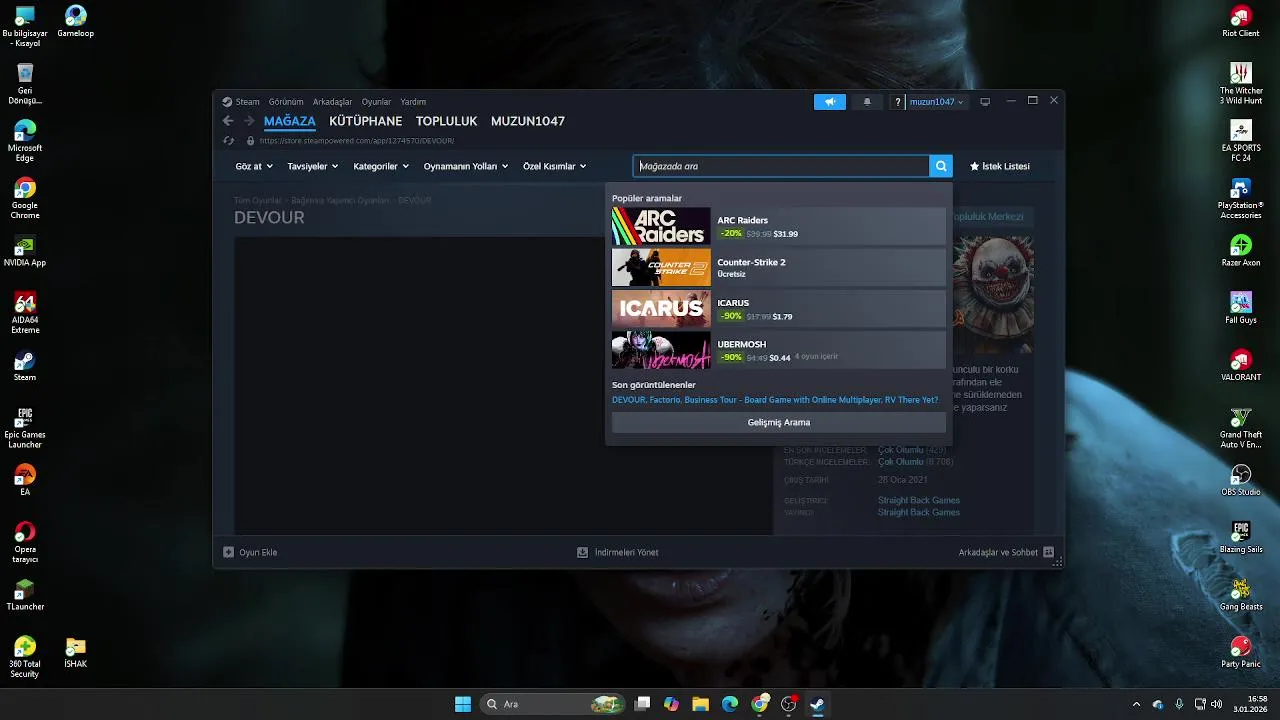
Task: Open the İSHAK folder on desktop
Action: 75,652
